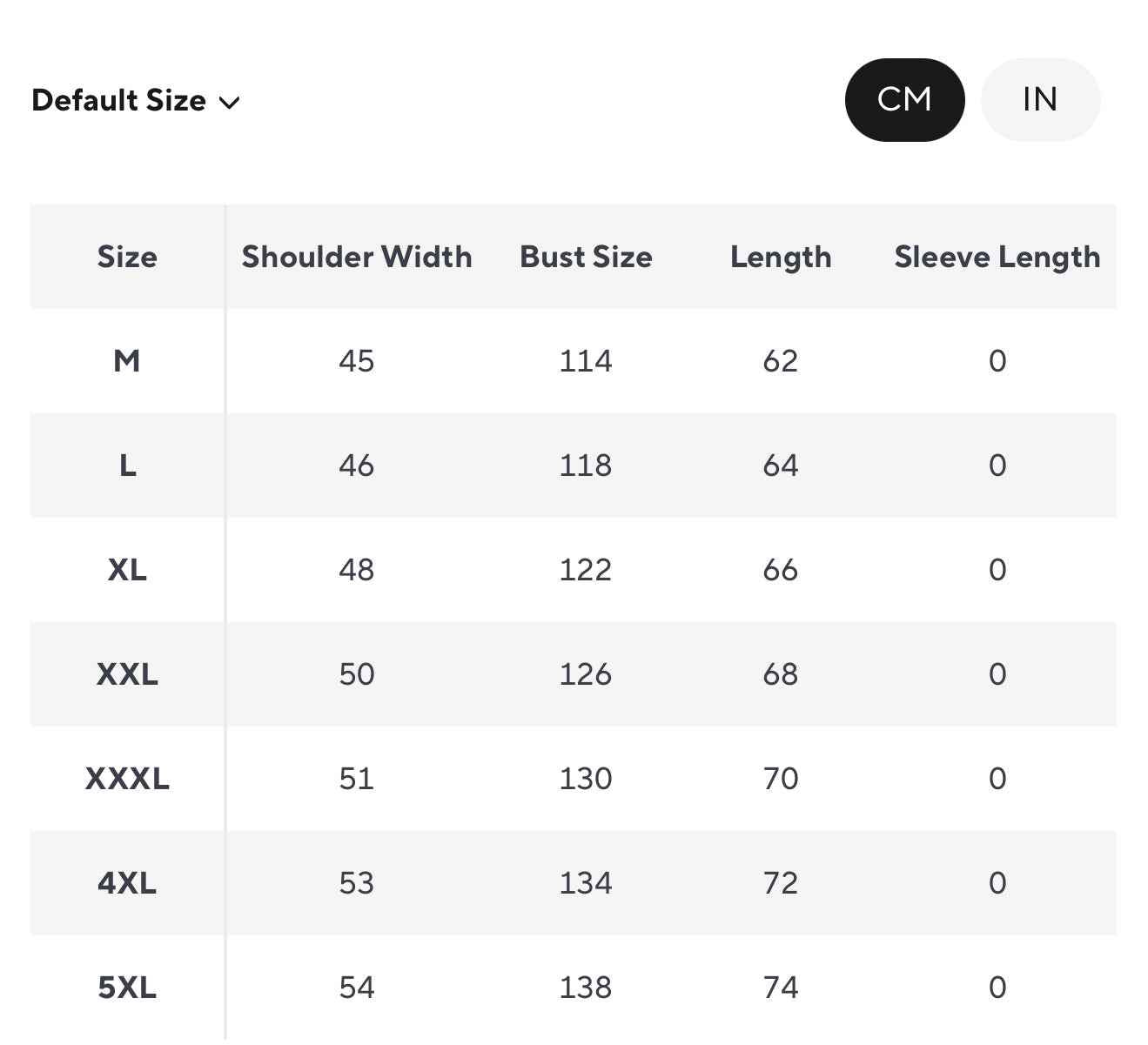
Task: Click bust size value 114
Action: (586, 361)
